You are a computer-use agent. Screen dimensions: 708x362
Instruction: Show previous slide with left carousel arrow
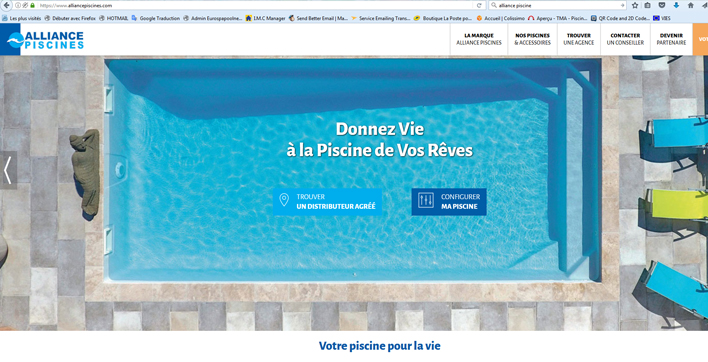click(8, 170)
